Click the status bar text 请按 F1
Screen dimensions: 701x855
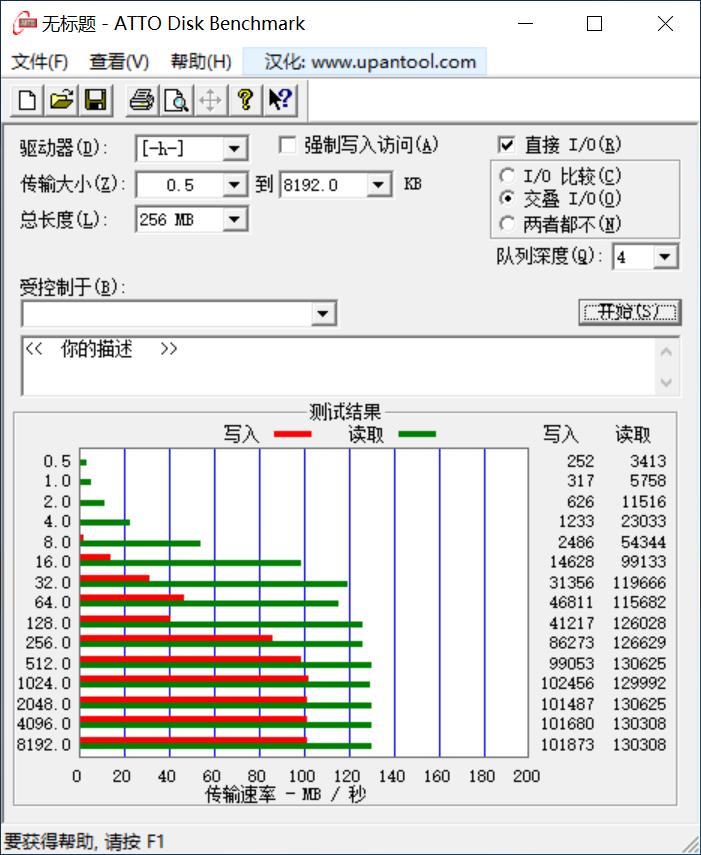tap(134, 841)
